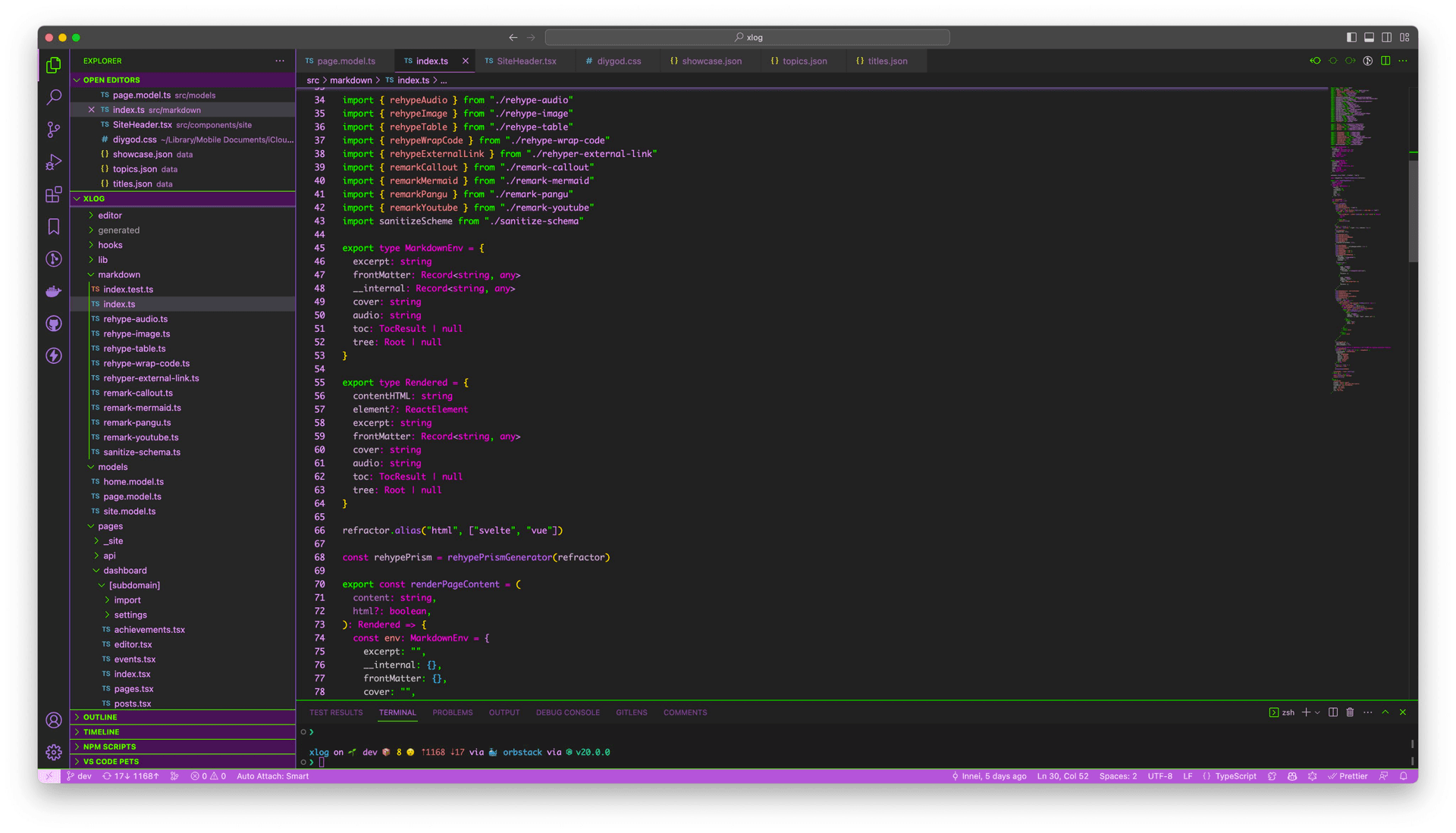Close the index.ts editor tab
Viewport: 1456px width, 833px height.
[465, 61]
